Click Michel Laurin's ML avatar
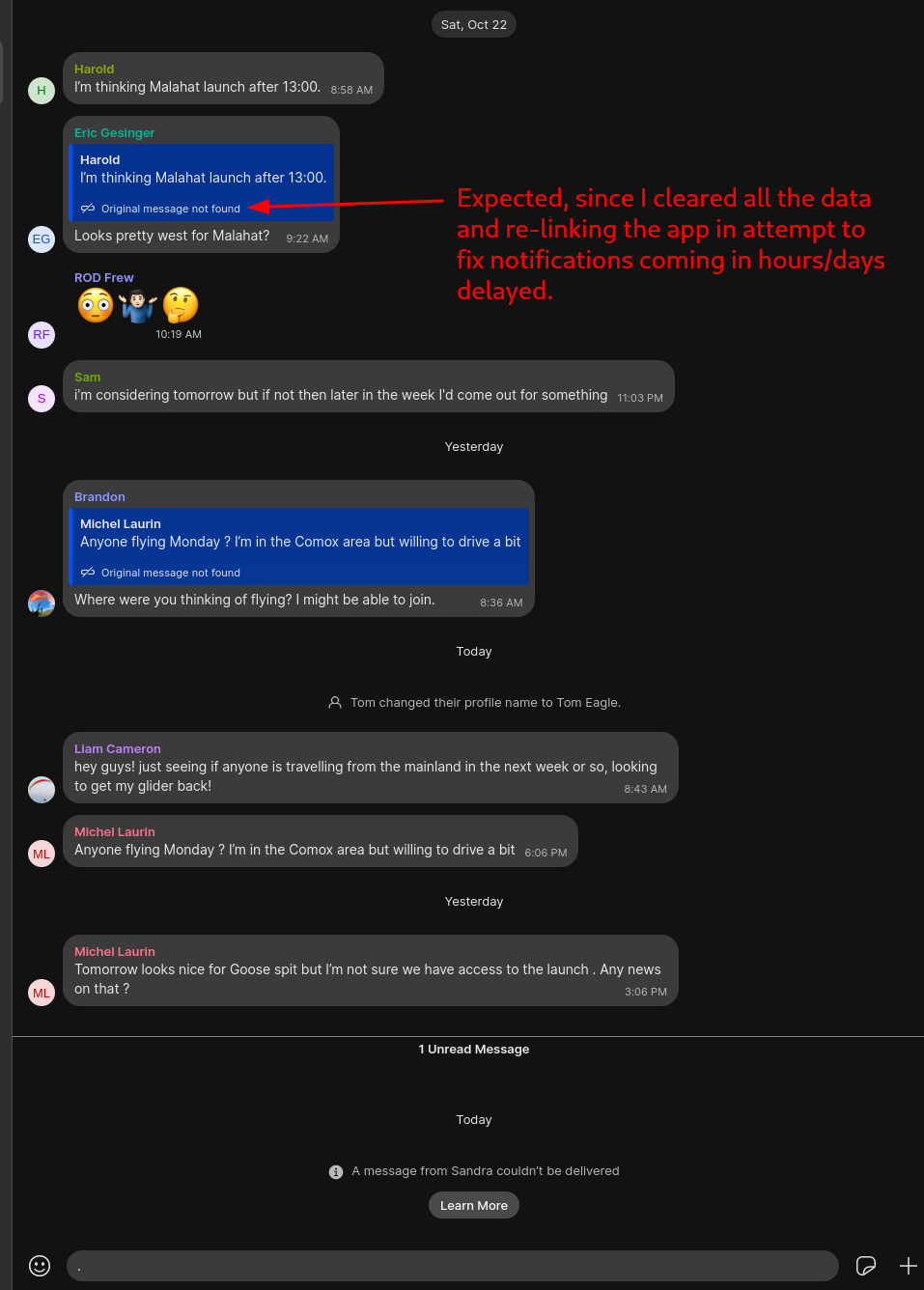924x1290 pixels. pyautogui.click(x=41, y=854)
